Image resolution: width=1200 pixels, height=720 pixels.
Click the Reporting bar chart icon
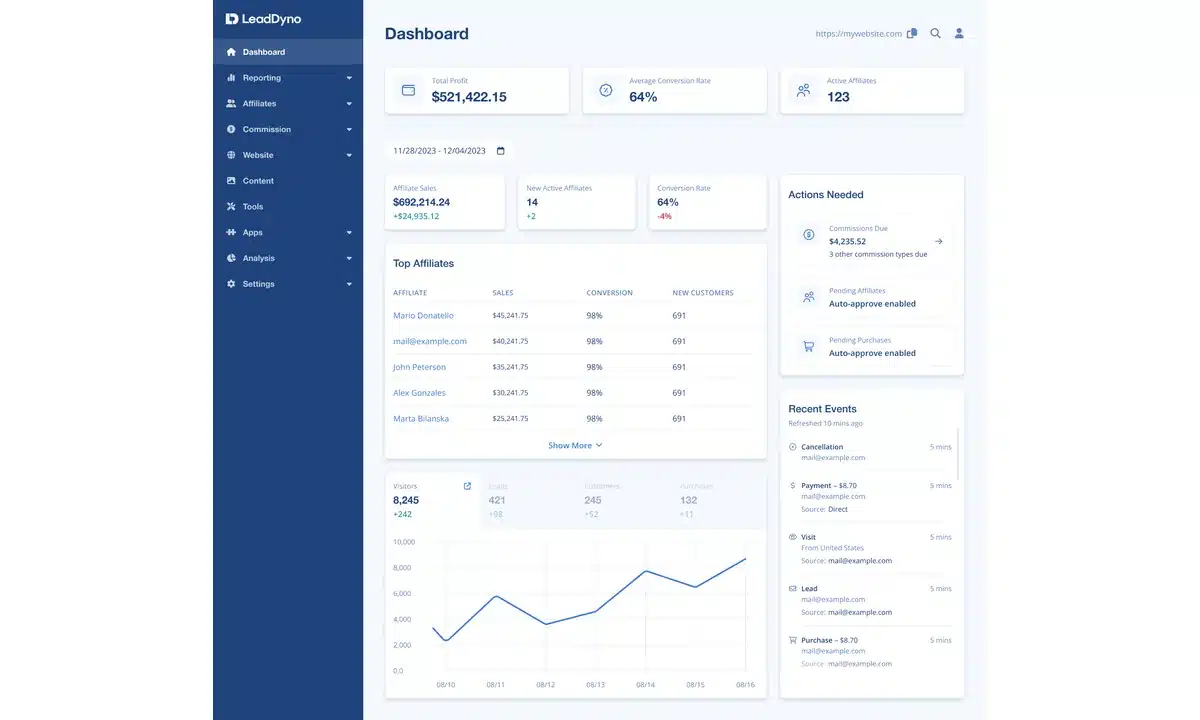click(x=231, y=78)
